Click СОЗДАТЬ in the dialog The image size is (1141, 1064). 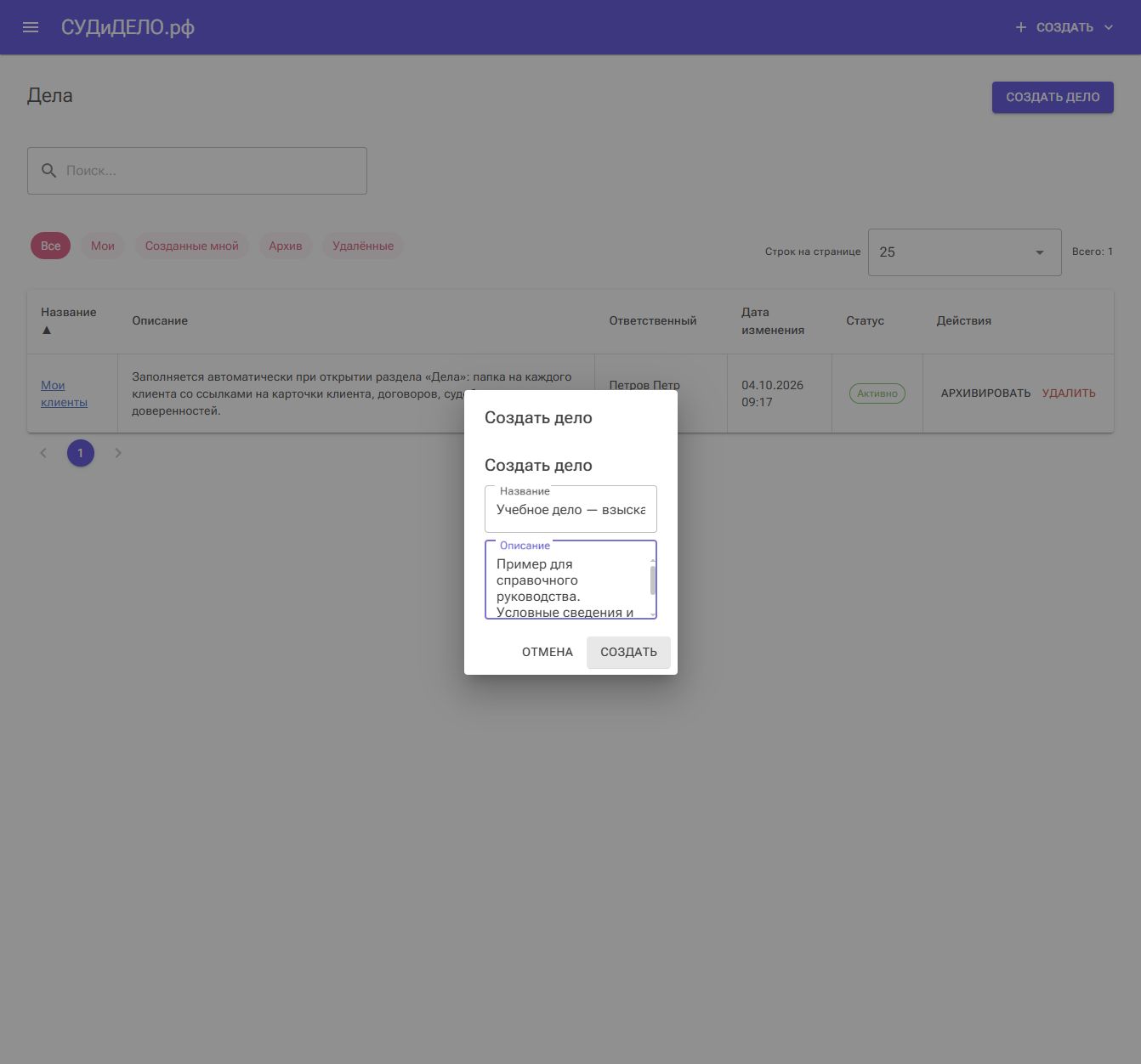click(x=628, y=653)
